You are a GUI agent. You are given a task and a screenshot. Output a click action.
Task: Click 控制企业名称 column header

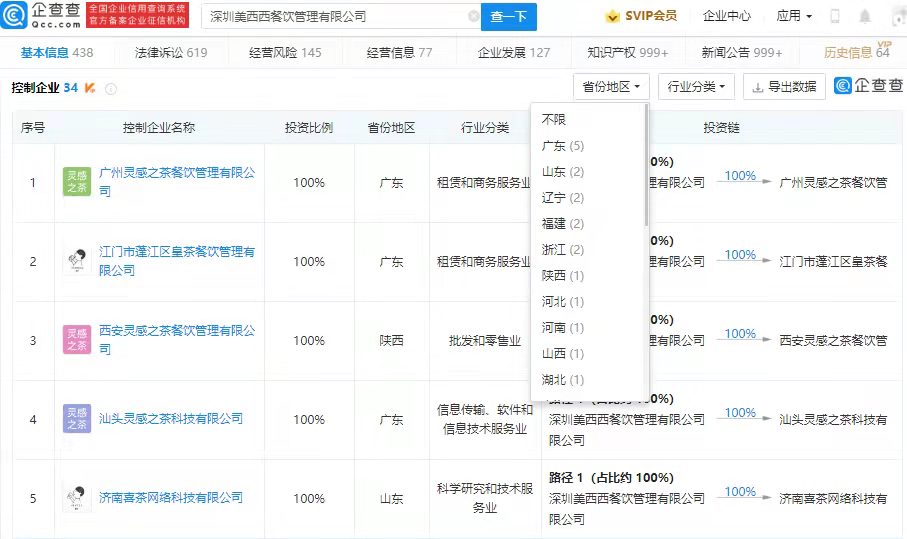158,128
